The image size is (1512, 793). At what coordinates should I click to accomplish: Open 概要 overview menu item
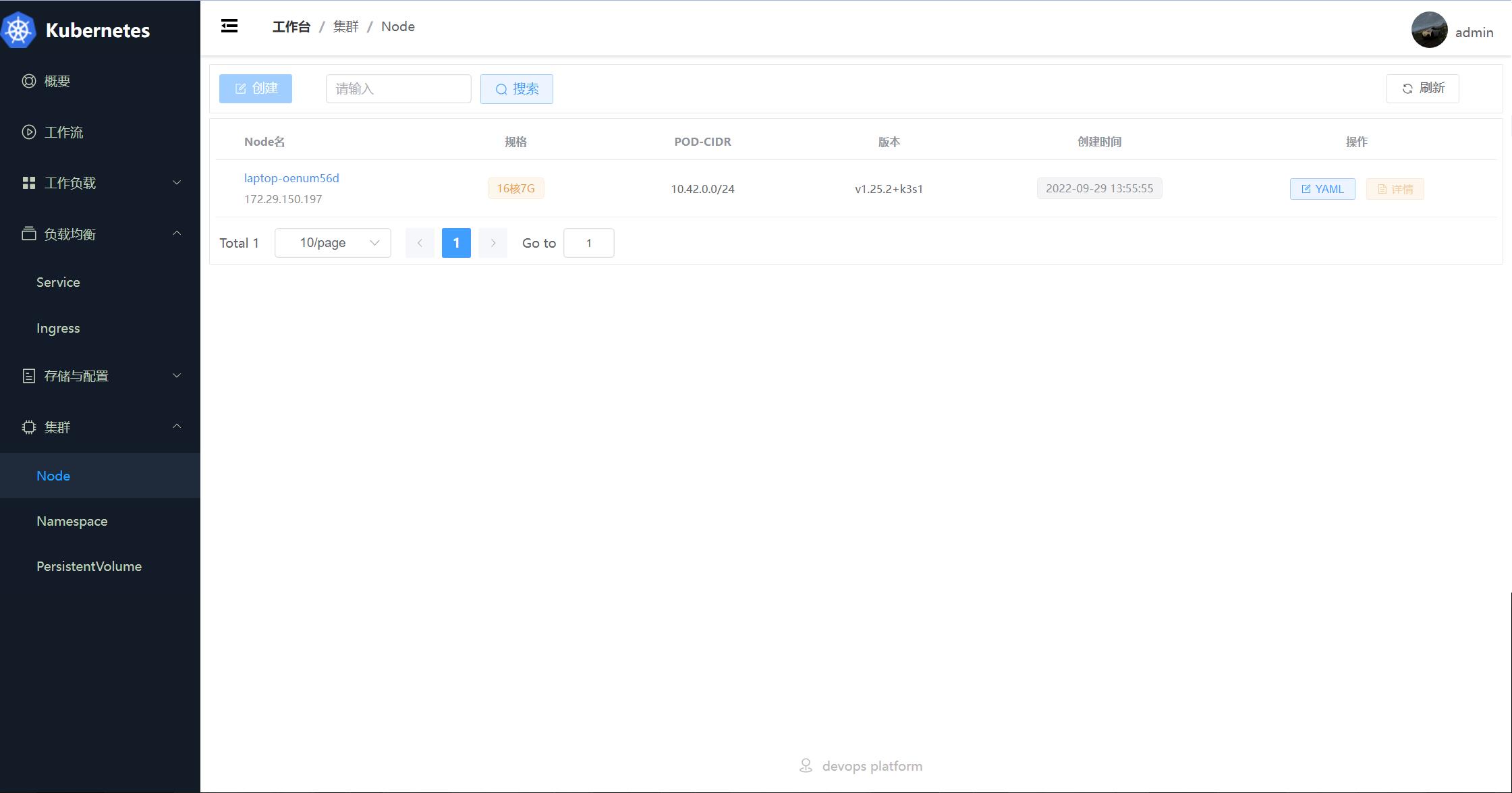pos(57,81)
